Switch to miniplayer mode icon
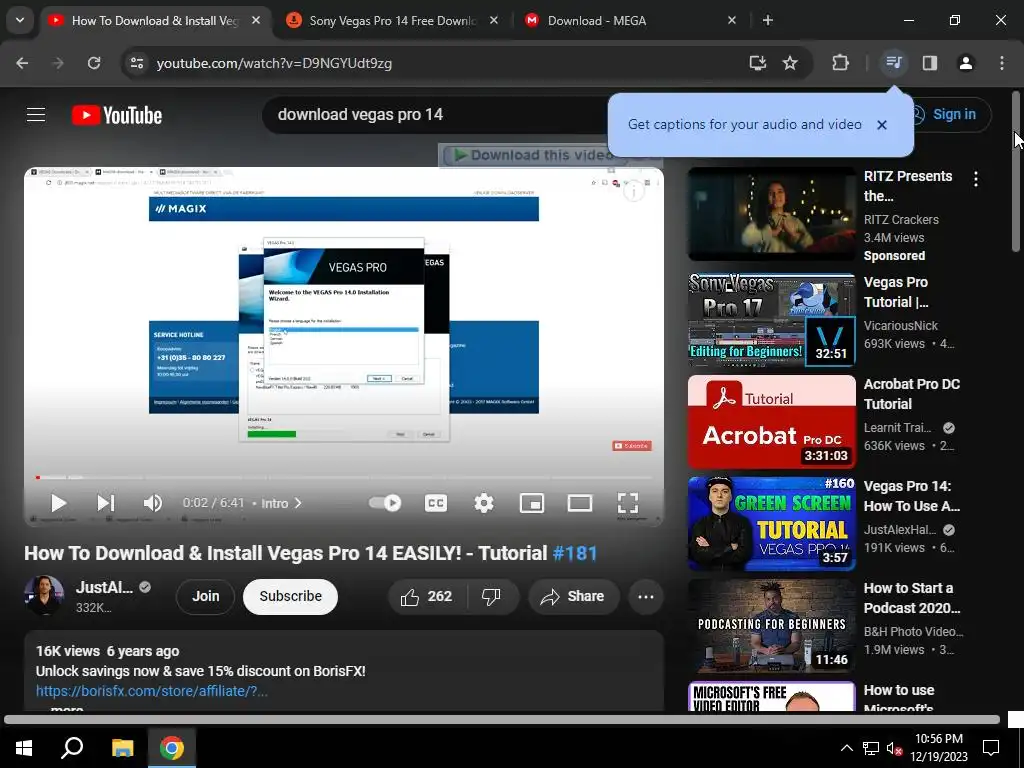The height and width of the screenshot is (768, 1024). click(532, 503)
